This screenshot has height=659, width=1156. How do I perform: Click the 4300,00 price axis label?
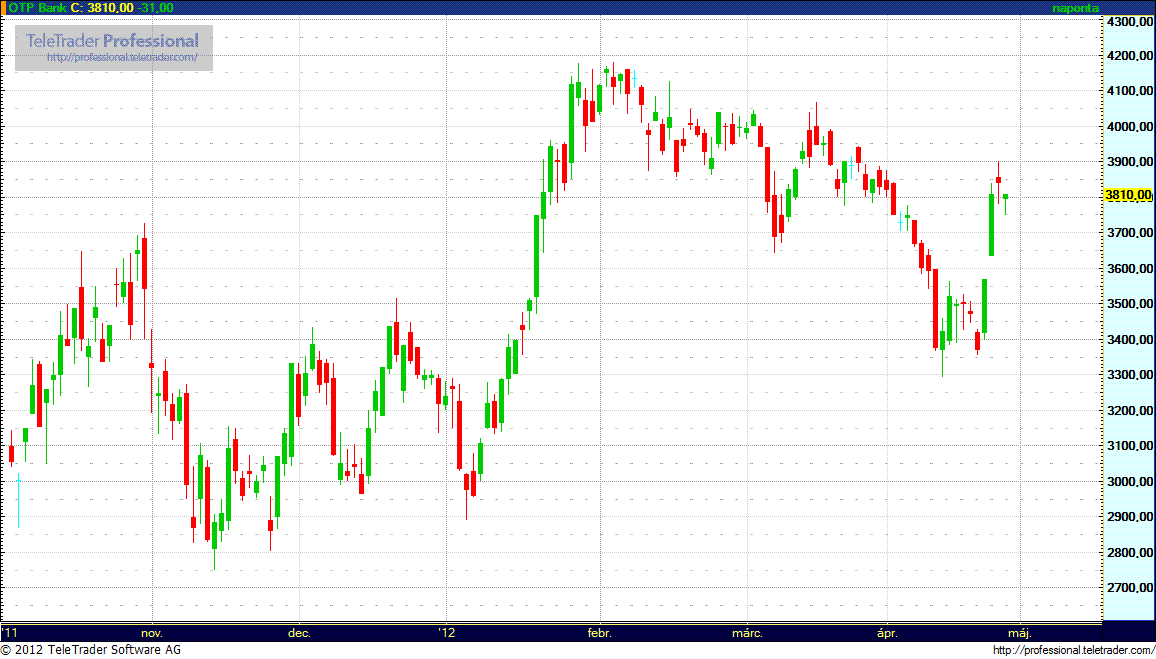[x=1128, y=22]
